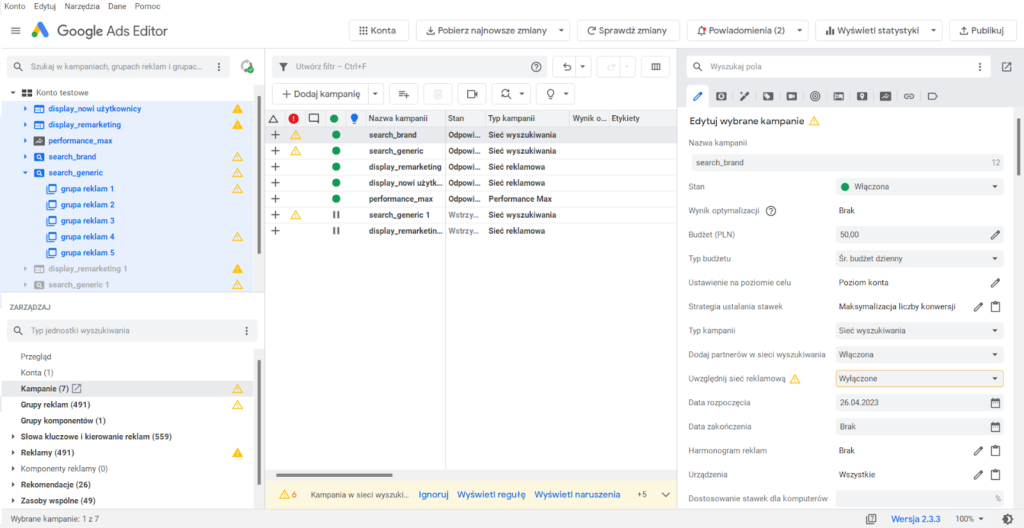Paste bidding strategy with clipboard icon

pyautogui.click(x=995, y=306)
